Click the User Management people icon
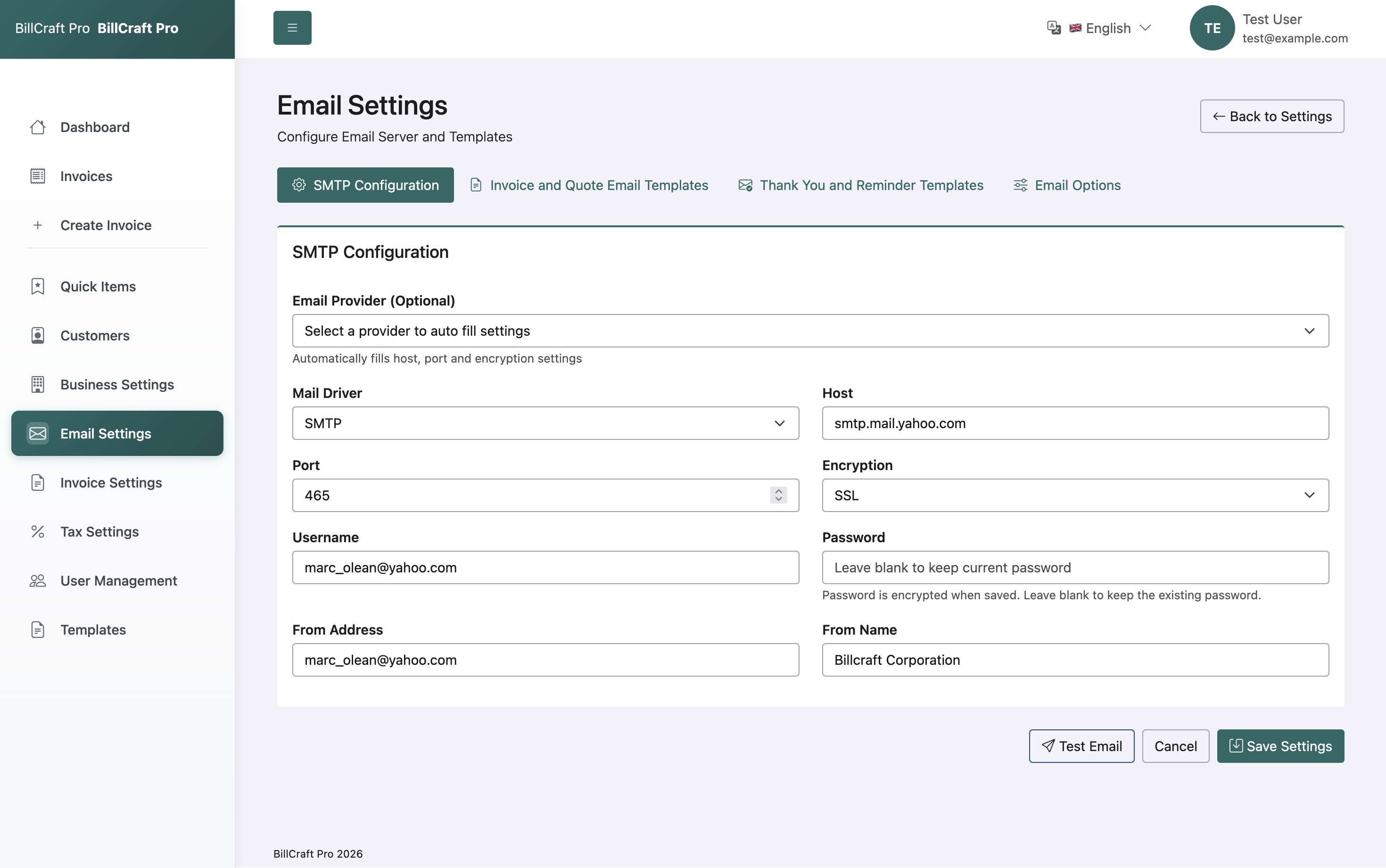The width and height of the screenshot is (1386, 868). pos(38,580)
